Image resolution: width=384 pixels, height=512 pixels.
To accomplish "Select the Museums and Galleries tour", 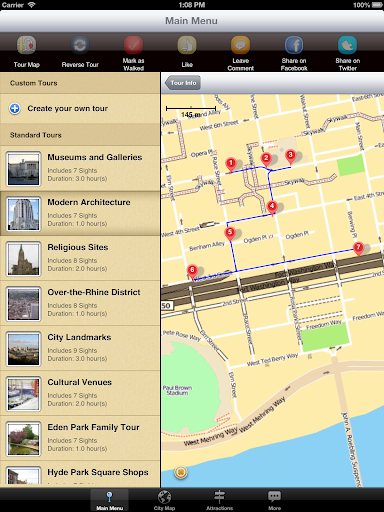I will tap(80, 168).
